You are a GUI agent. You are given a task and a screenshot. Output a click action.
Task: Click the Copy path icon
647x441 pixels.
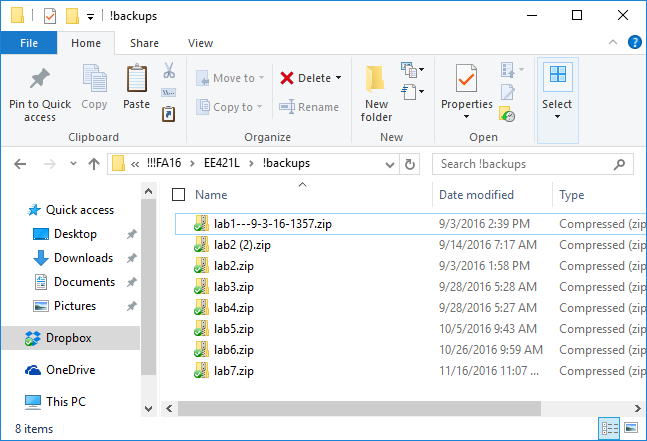pyautogui.click(x=169, y=92)
